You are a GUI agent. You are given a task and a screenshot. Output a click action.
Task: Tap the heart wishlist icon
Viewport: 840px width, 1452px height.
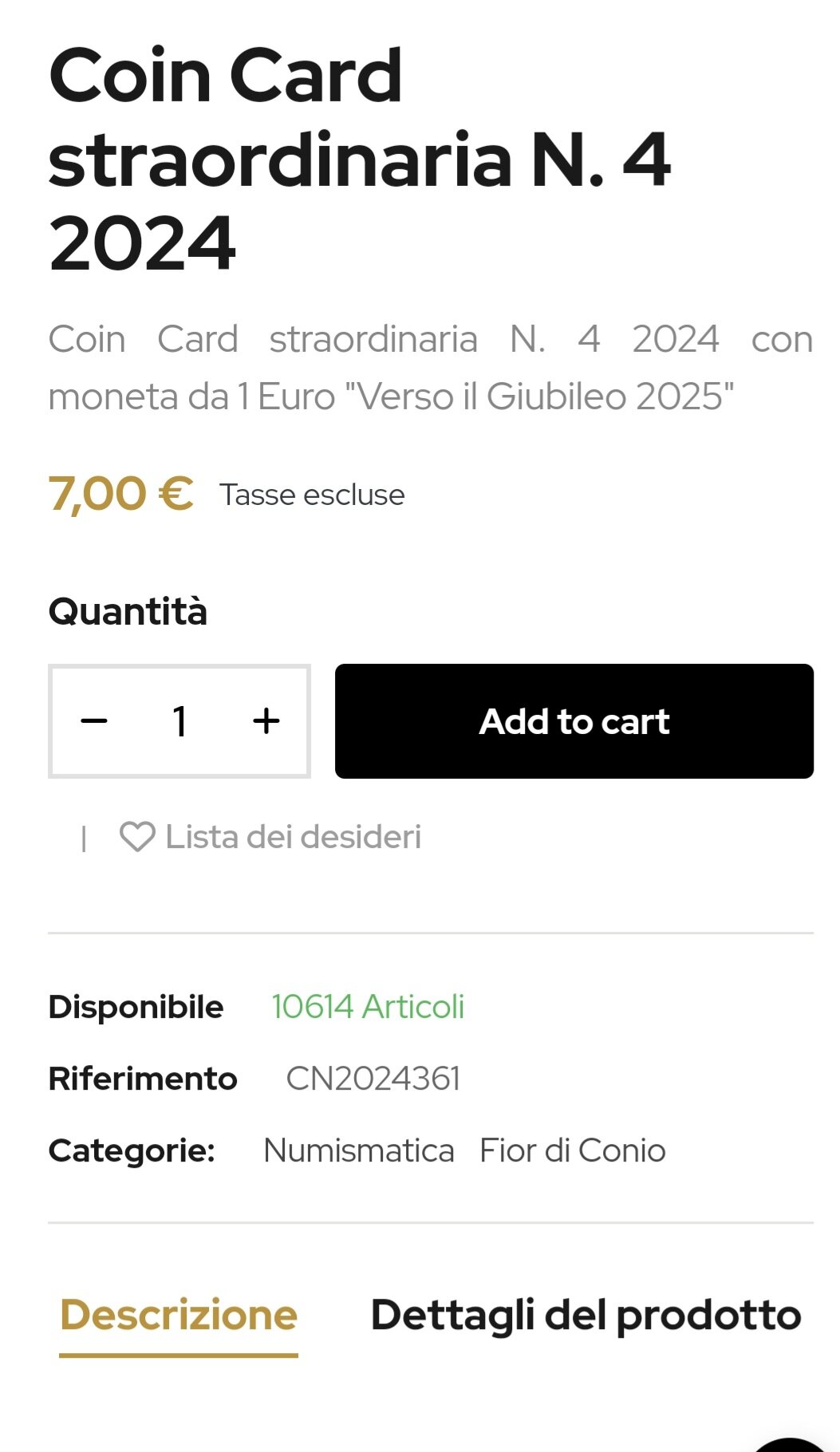[x=137, y=837]
